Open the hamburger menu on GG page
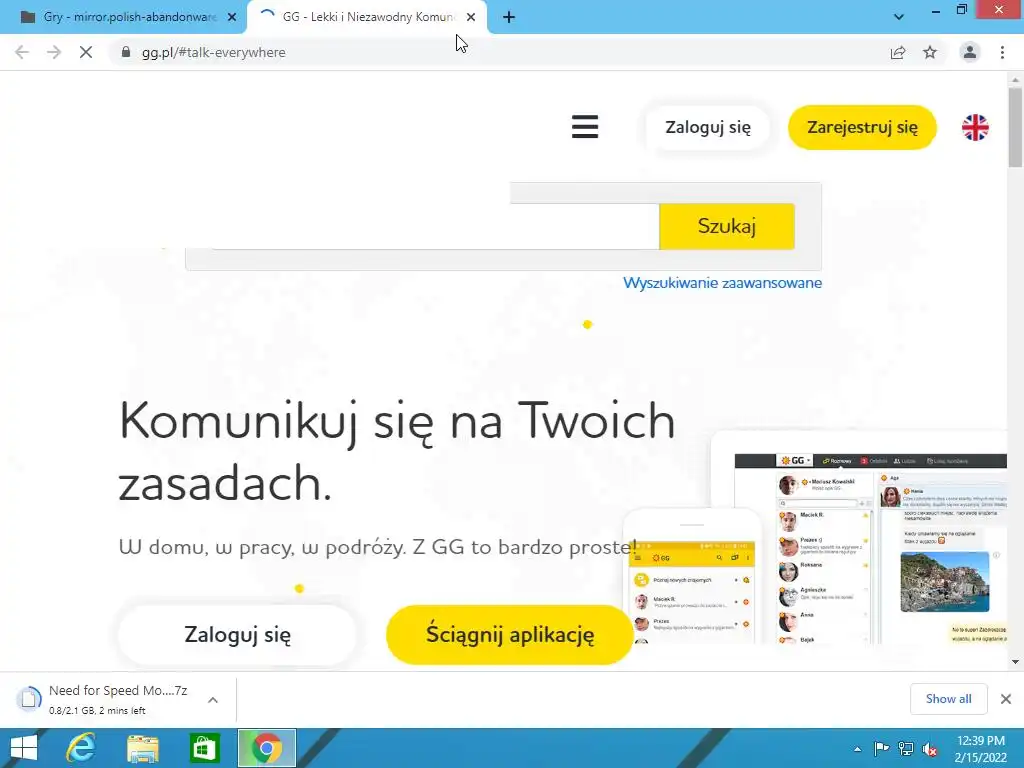 pyautogui.click(x=584, y=127)
